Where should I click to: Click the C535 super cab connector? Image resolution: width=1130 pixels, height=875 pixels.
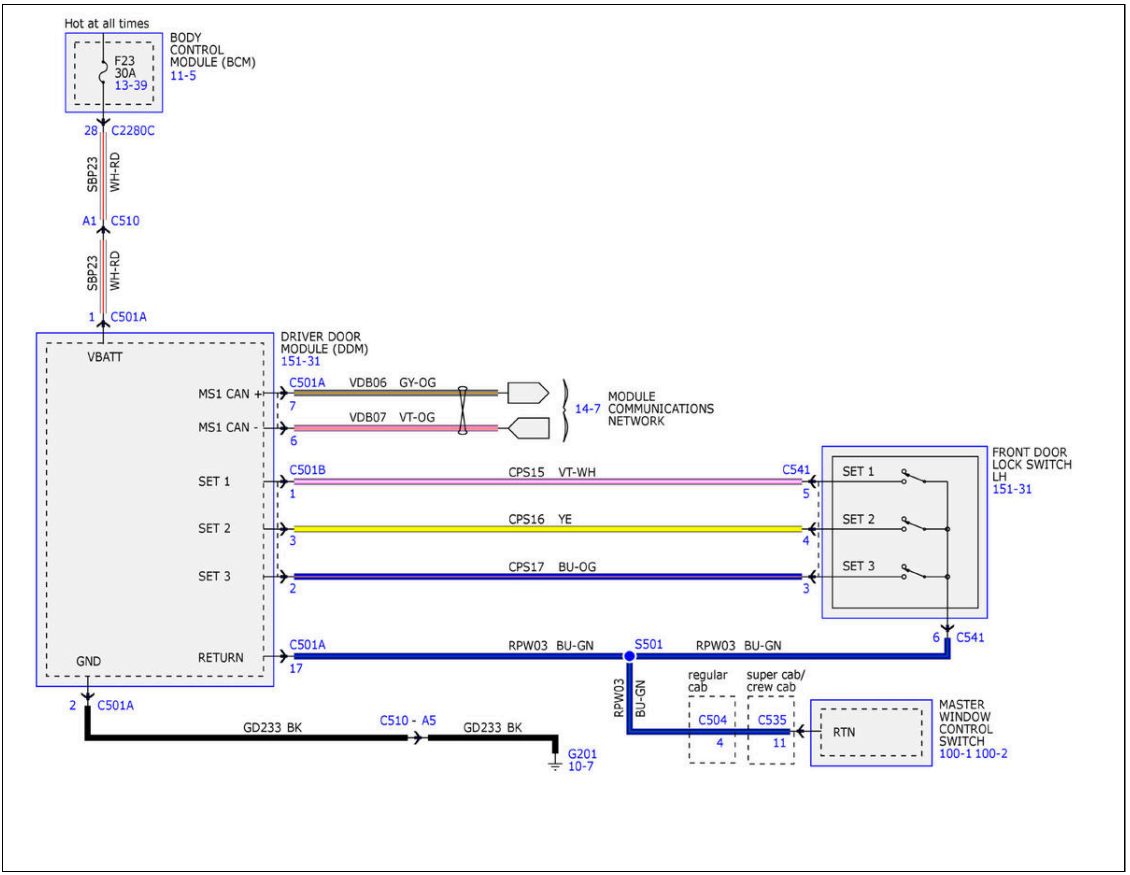click(x=771, y=720)
